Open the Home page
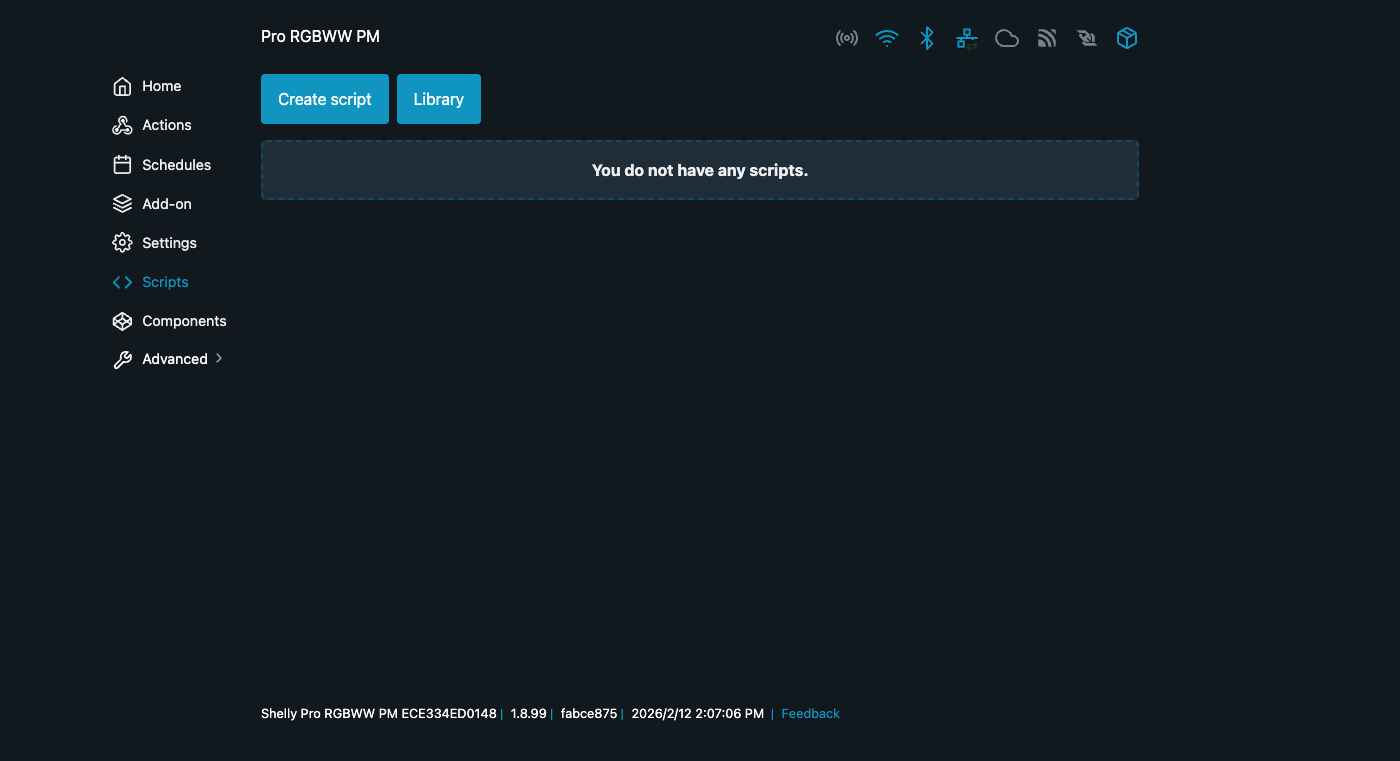 point(161,86)
